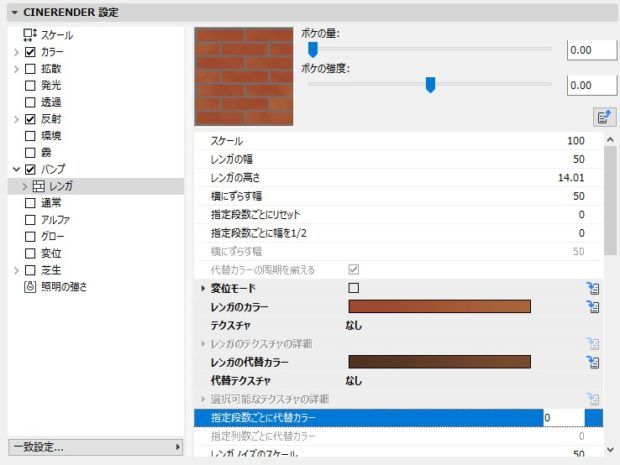This screenshot has height=465, width=620.
Task: Expand the カラー channel tree arrow
Action: tap(16, 52)
